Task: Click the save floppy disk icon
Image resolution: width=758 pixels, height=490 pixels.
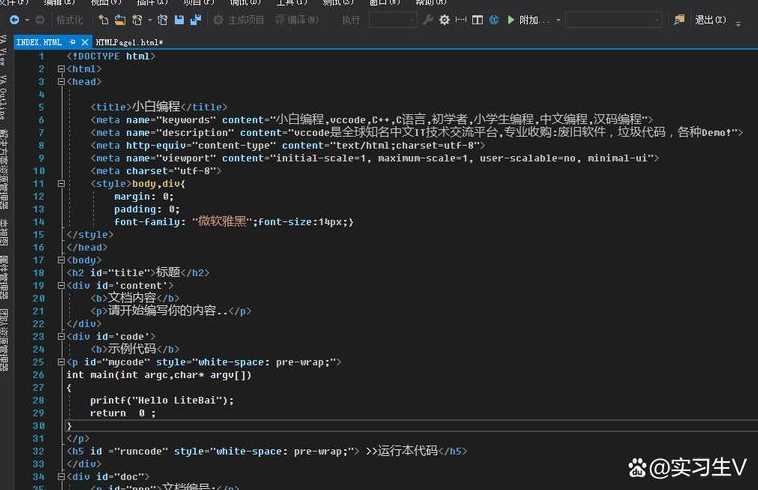Action: [179, 20]
